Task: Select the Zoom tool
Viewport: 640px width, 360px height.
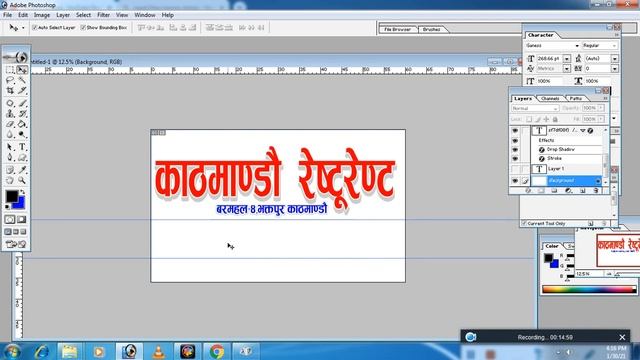Action: pyautogui.click(x=22, y=180)
